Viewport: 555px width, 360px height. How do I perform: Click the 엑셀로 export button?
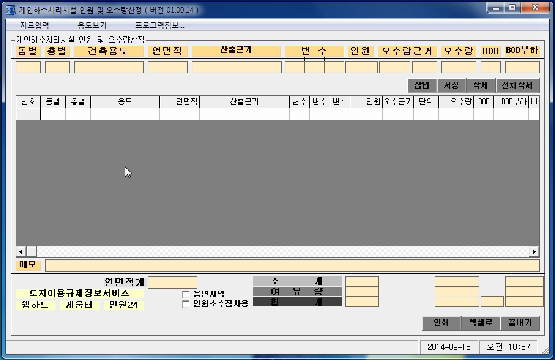pos(481,323)
